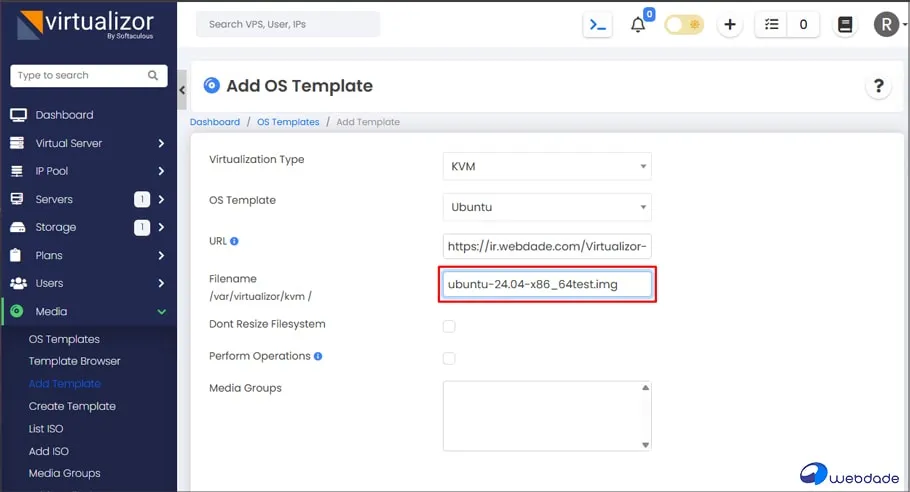The height and width of the screenshot is (492, 910).
Task: Click the notifications bell icon
Action: coord(638,25)
